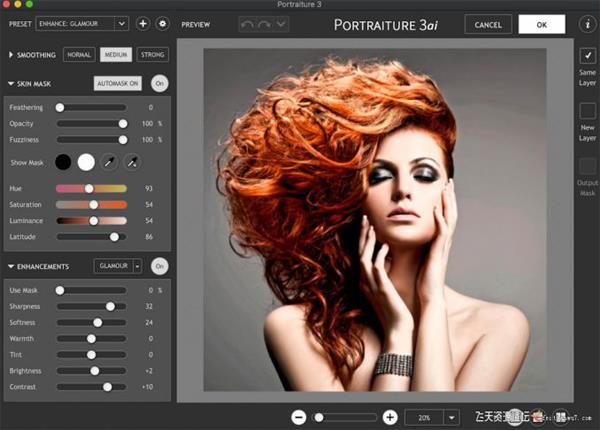Image resolution: width=600 pixels, height=430 pixels.
Task: Toggle the Enhancements On switch
Action: tap(159, 266)
